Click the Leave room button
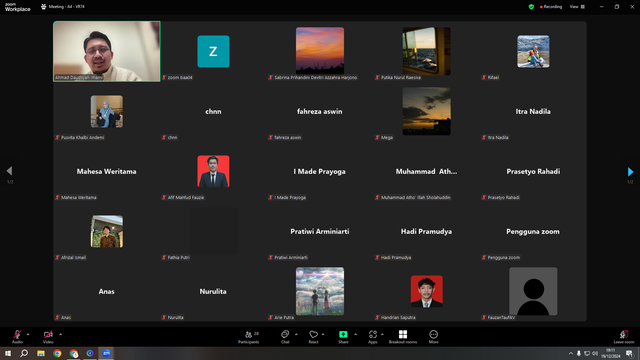This screenshot has width=640, height=360. coord(624,337)
